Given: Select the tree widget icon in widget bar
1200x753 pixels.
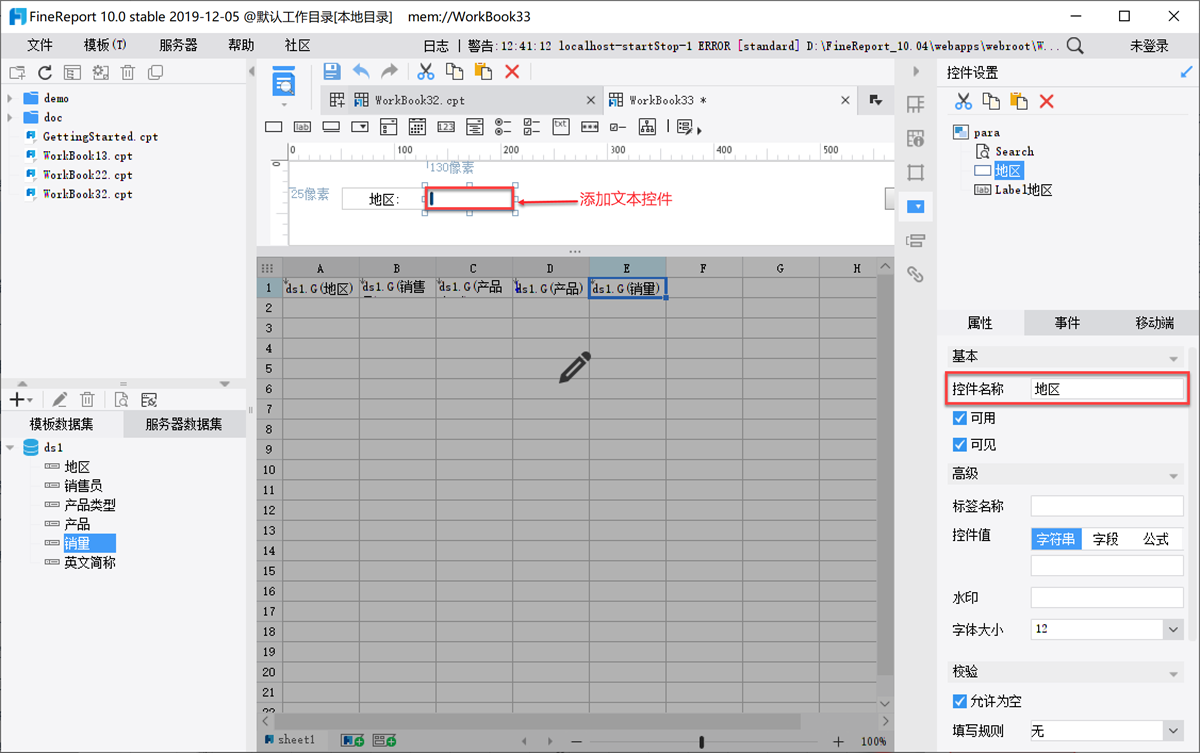Looking at the screenshot, I should 647,127.
